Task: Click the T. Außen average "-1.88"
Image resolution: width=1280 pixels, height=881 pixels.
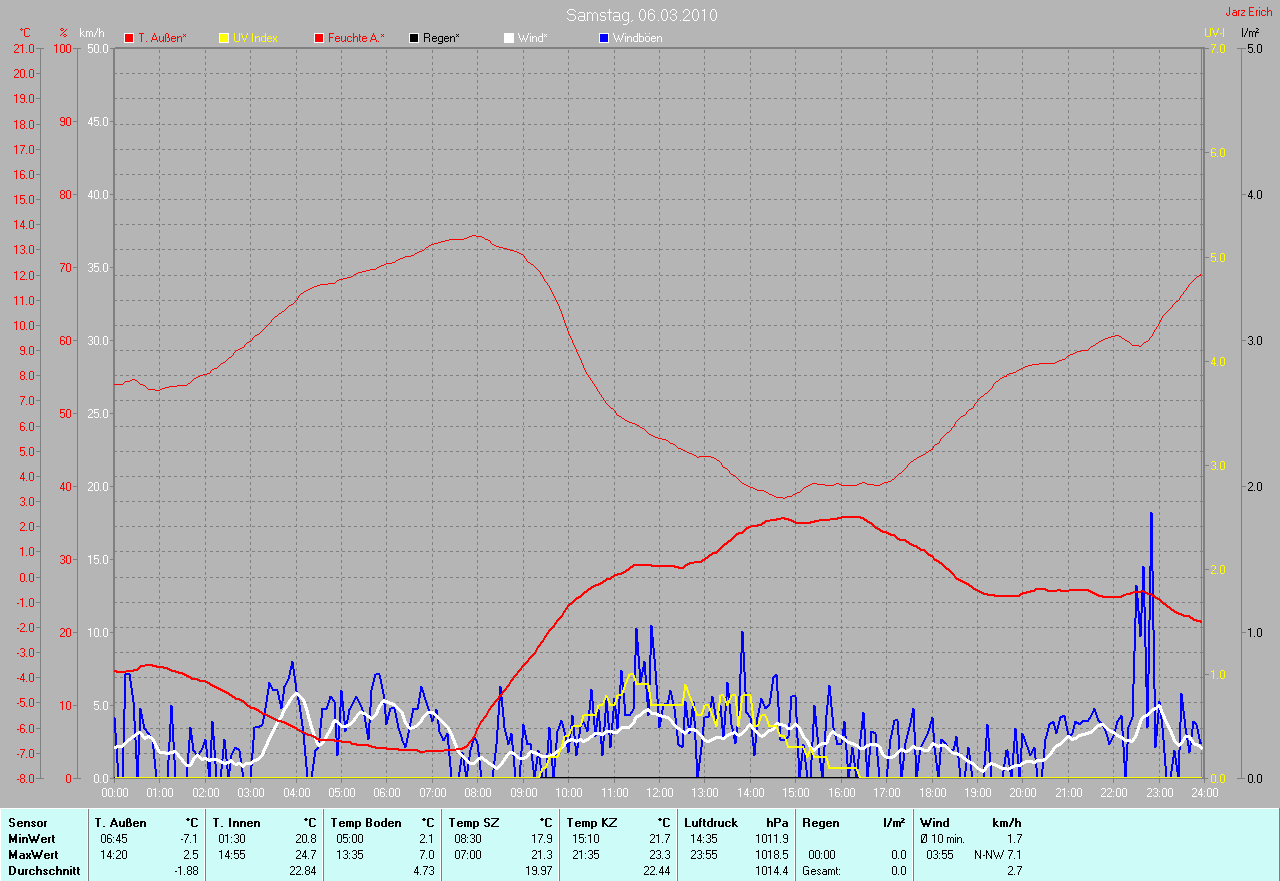Action: click(187, 871)
